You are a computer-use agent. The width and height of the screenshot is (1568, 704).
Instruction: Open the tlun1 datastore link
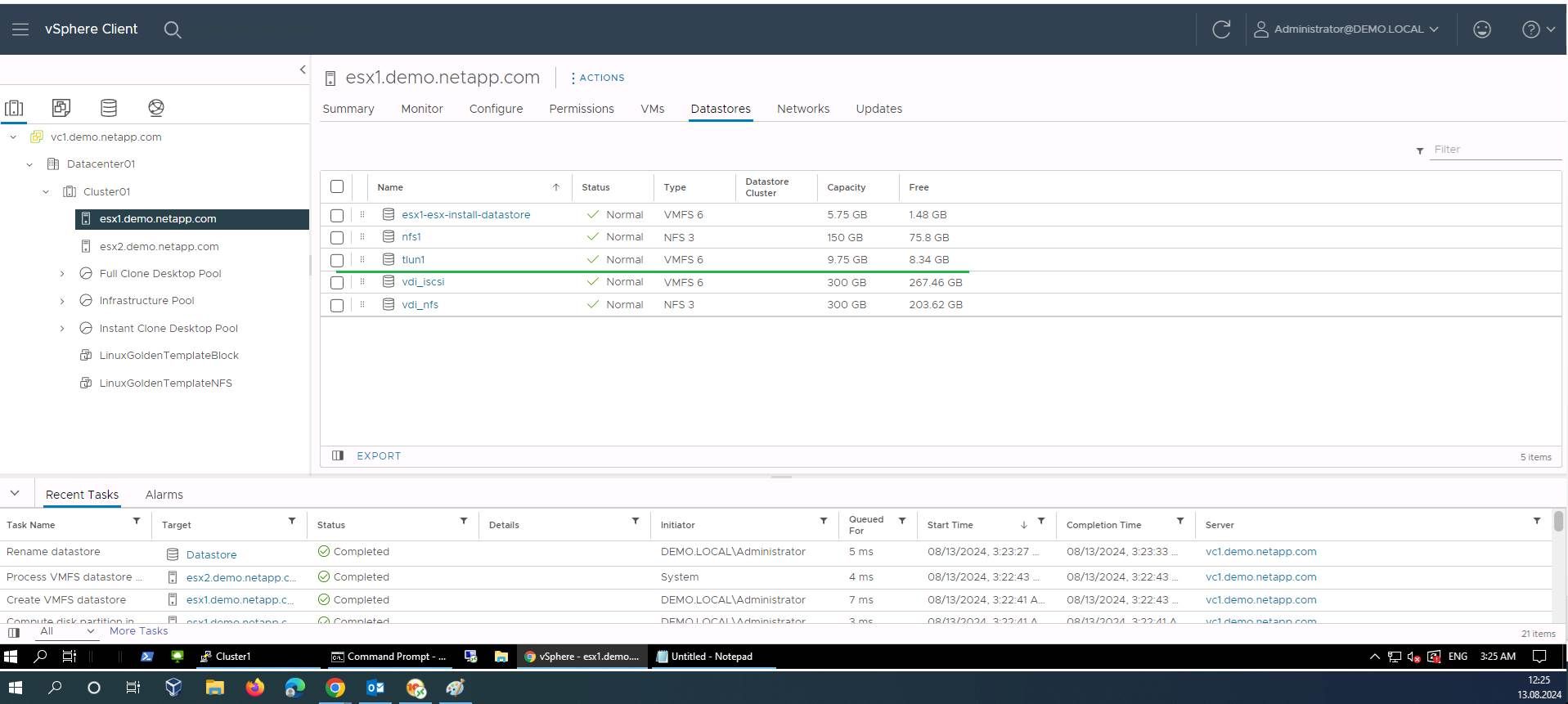413,260
